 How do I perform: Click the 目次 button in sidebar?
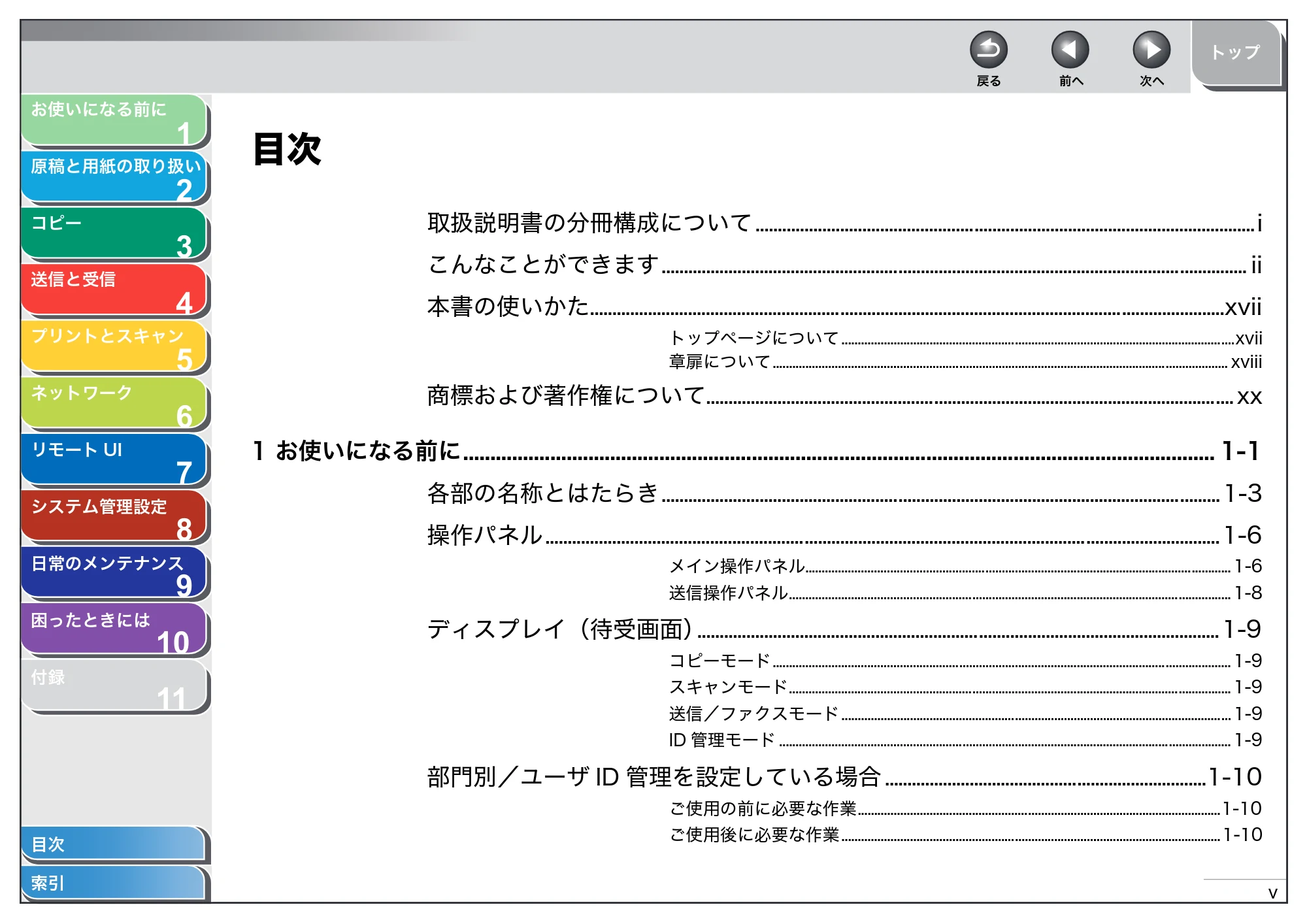tap(114, 844)
